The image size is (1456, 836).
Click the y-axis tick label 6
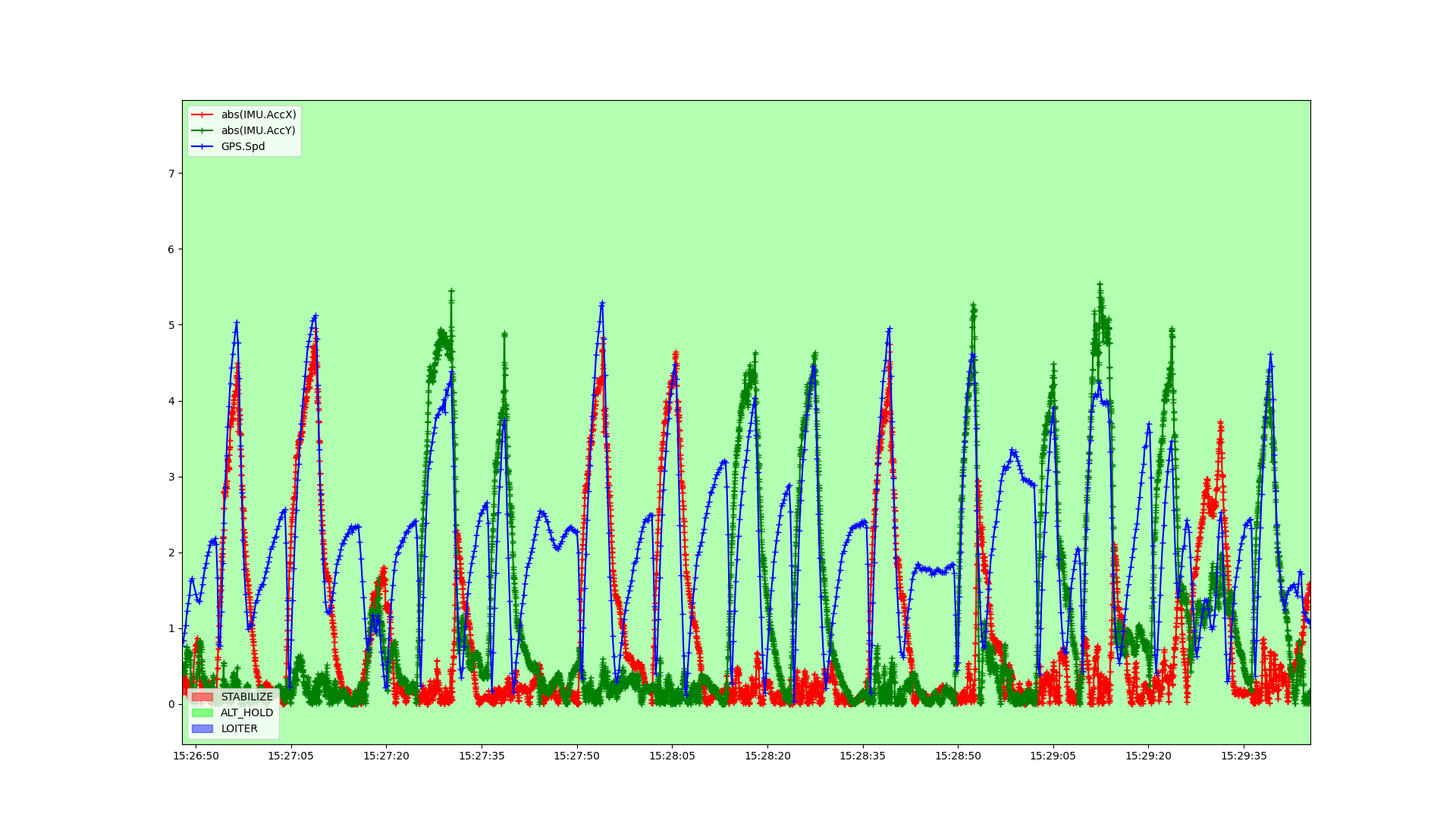(x=171, y=249)
